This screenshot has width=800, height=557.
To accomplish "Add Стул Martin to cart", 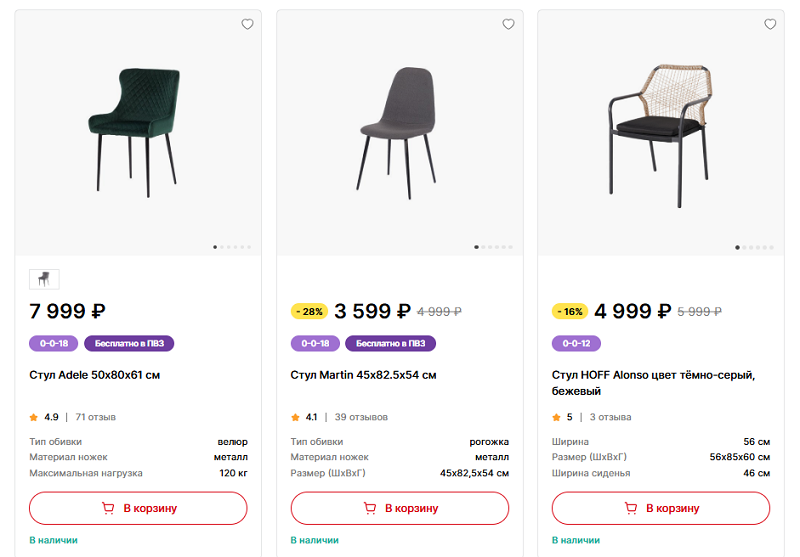I will (x=399, y=508).
